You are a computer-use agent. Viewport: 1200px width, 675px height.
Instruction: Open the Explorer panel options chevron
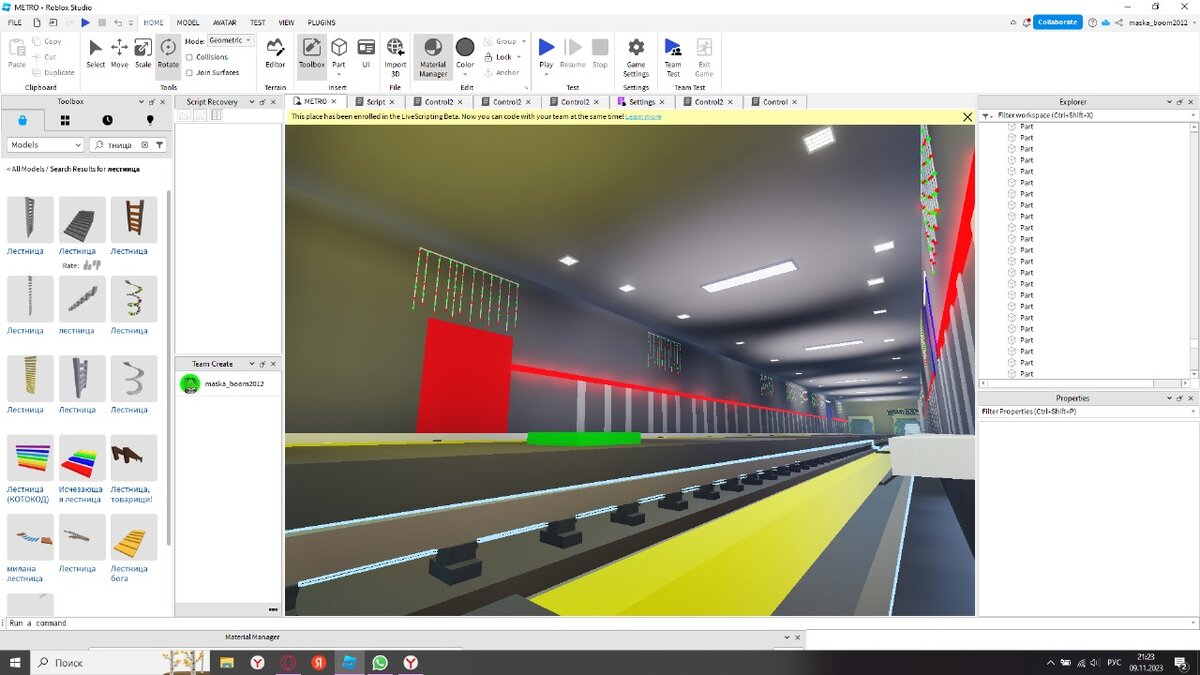coord(1169,102)
